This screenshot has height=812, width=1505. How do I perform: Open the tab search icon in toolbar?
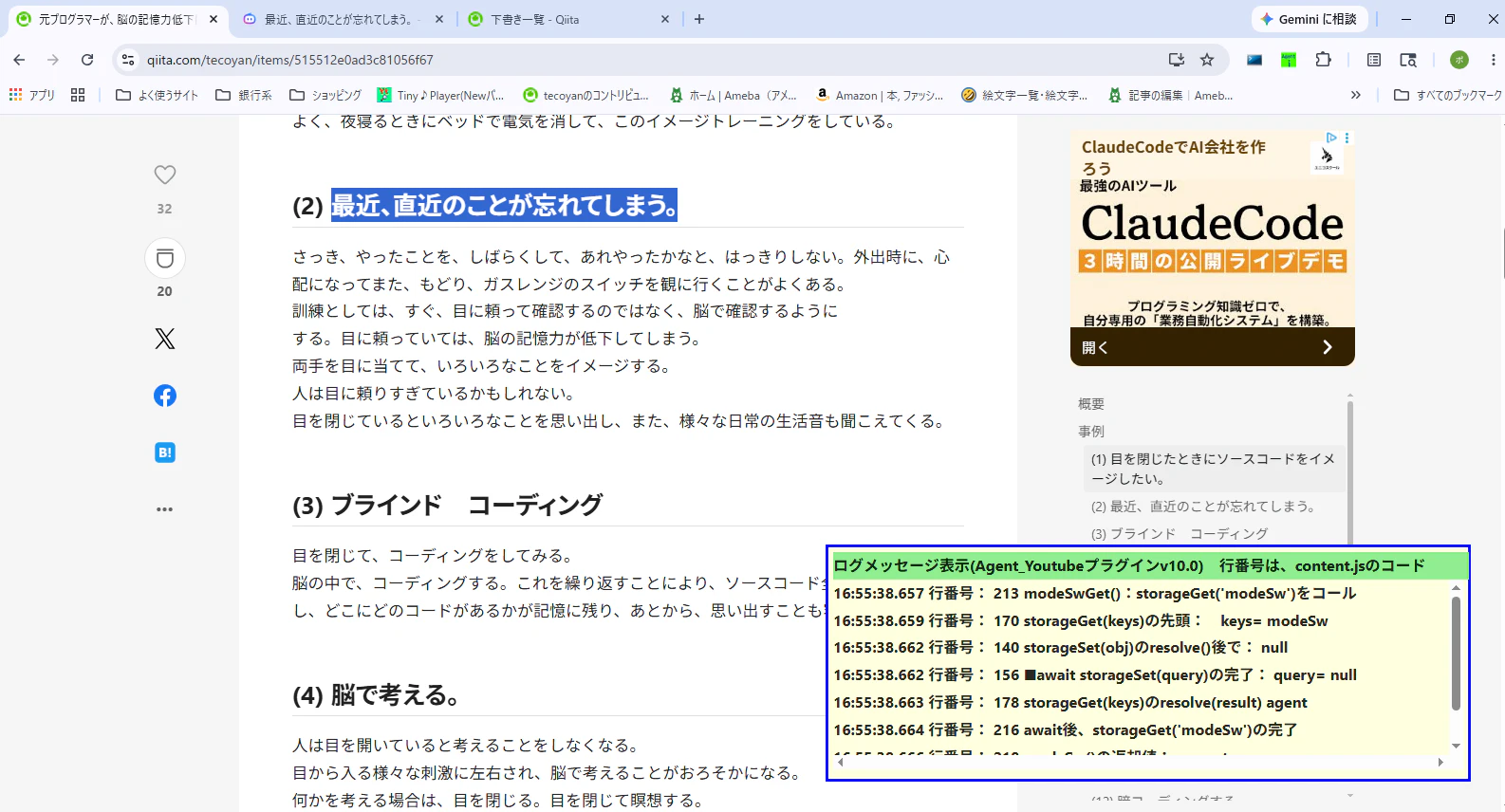click(1408, 60)
